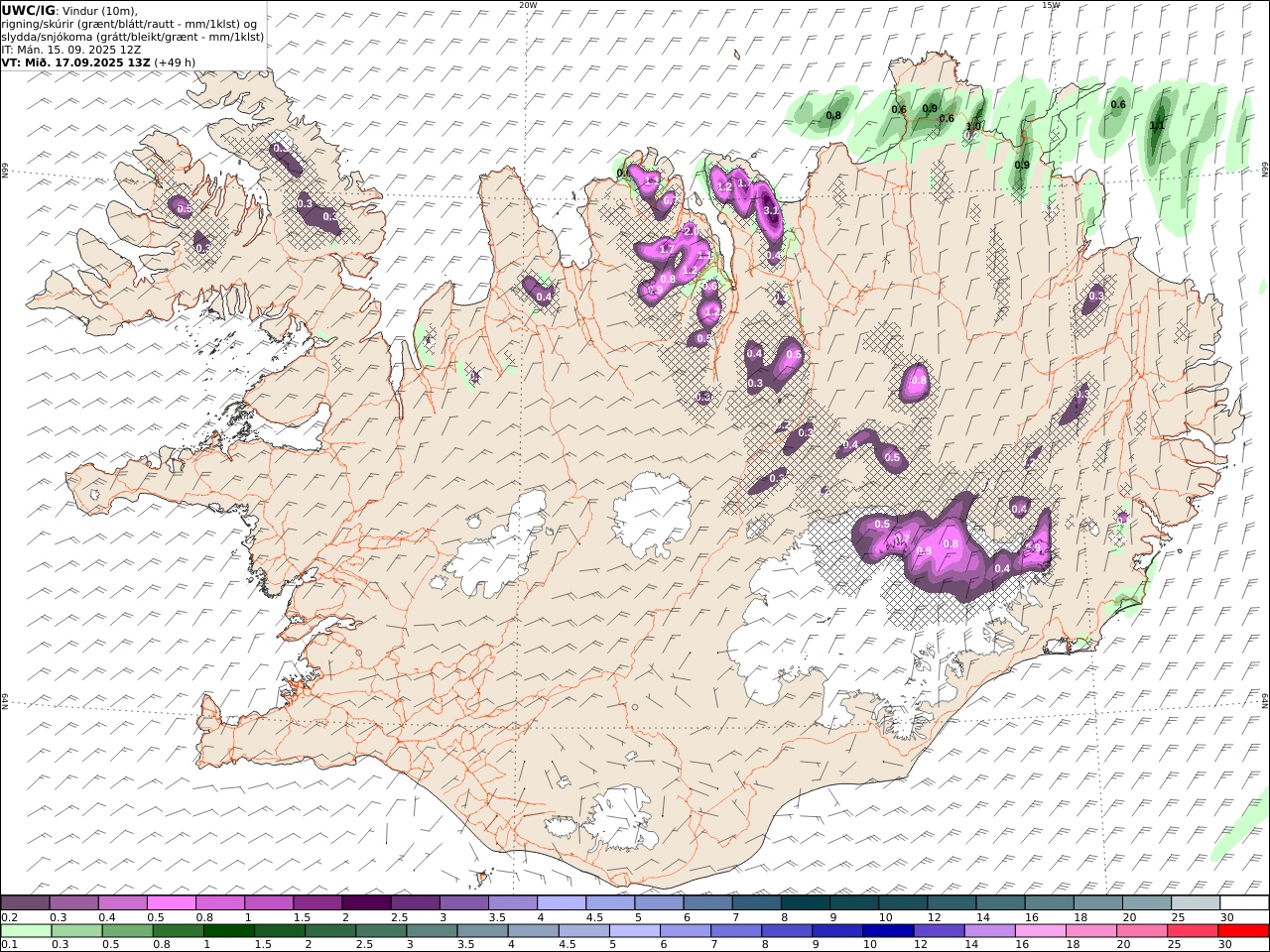Pick the 4 swatch in the lower rain scale

pos(533,930)
